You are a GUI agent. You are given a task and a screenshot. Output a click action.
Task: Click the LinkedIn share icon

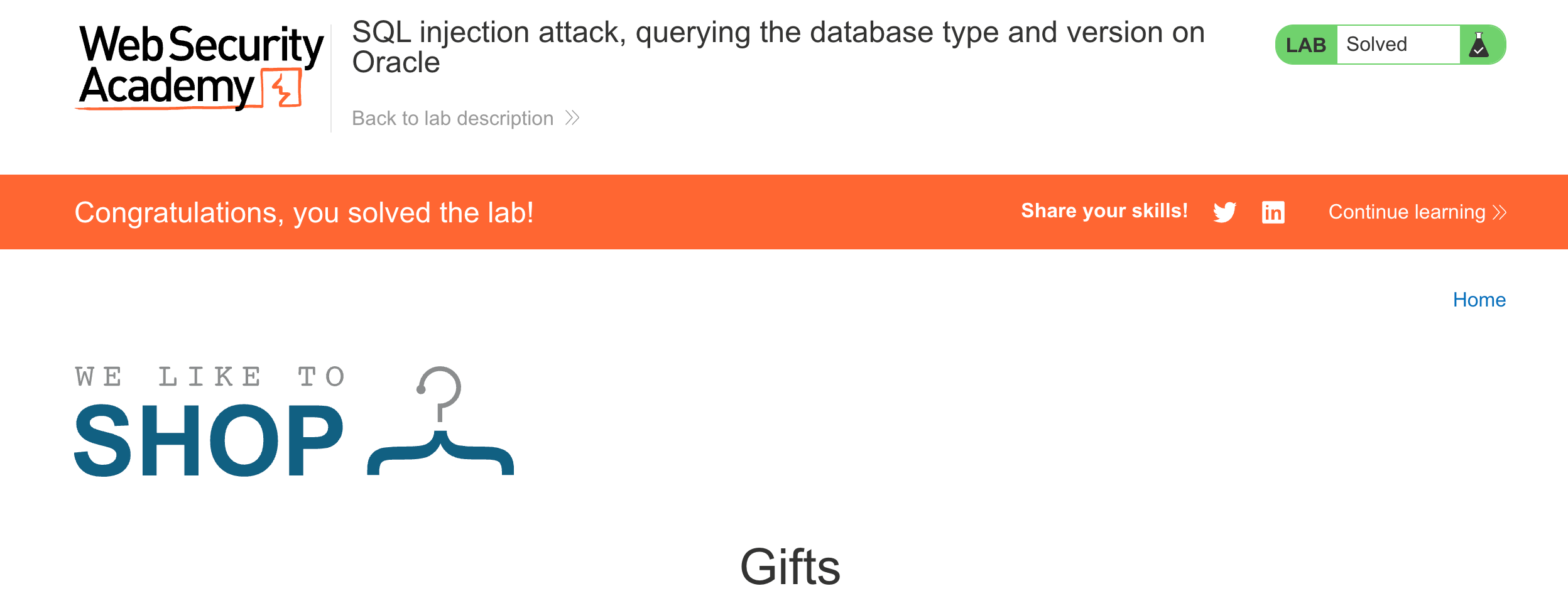[1273, 212]
